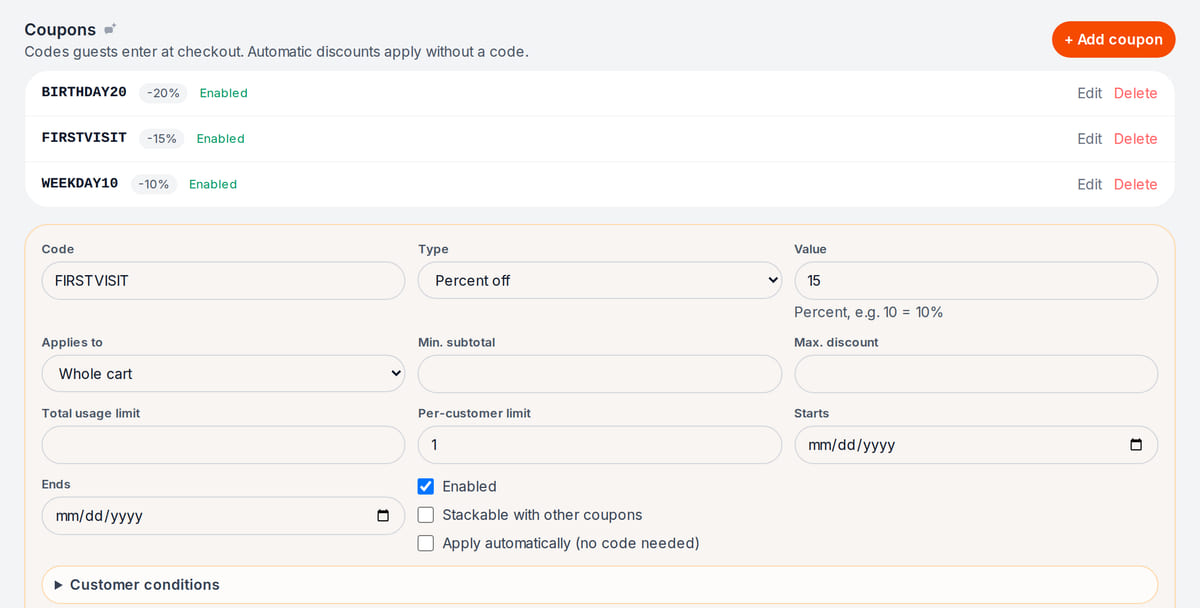Click the Add coupon button

1113,39
